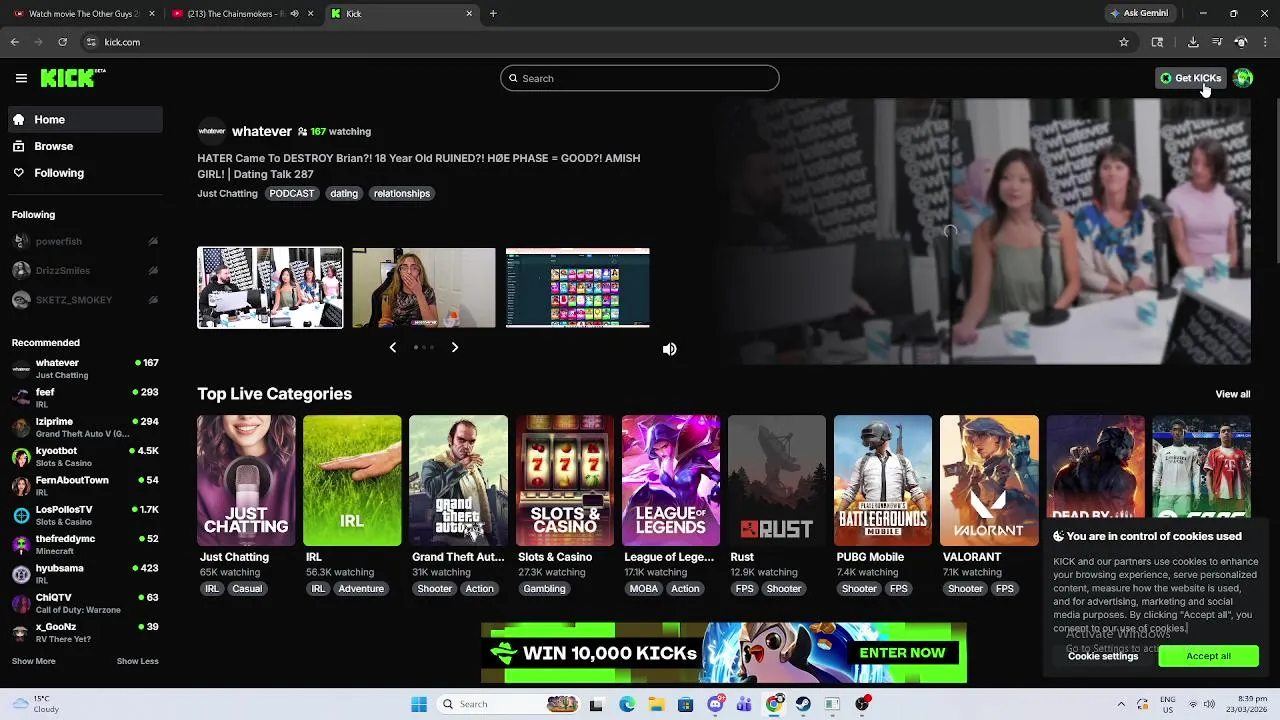Image resolution: width=1280 pixels, height=720 pixels.
Task: Toggle volume on the featured stream
Action: click(x=669, y=349)
